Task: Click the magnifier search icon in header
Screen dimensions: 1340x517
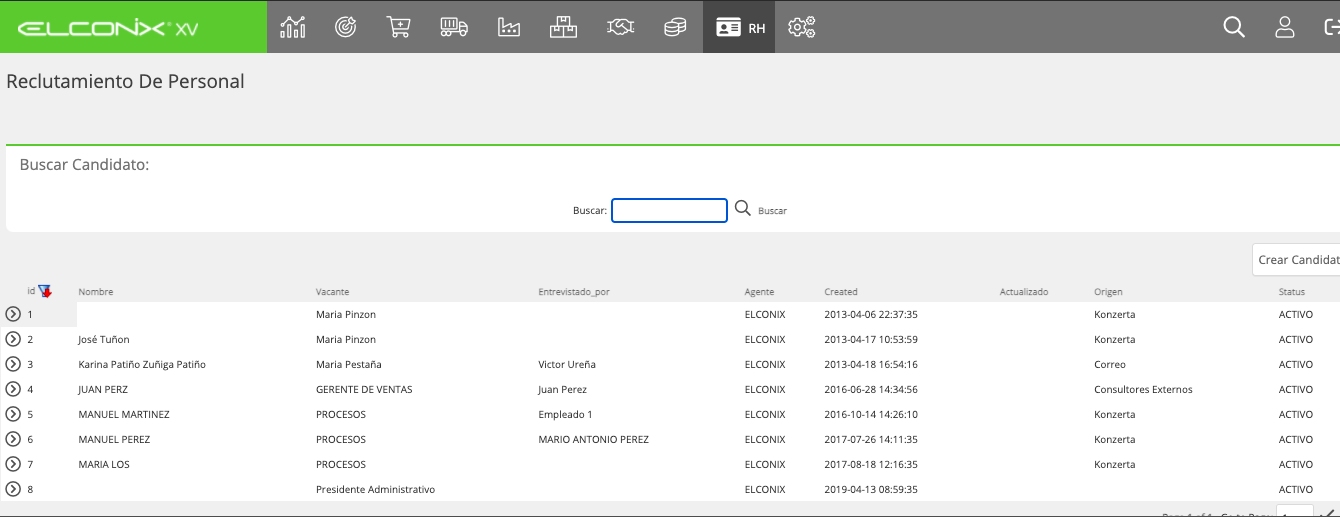Action: coord(1234,27)
